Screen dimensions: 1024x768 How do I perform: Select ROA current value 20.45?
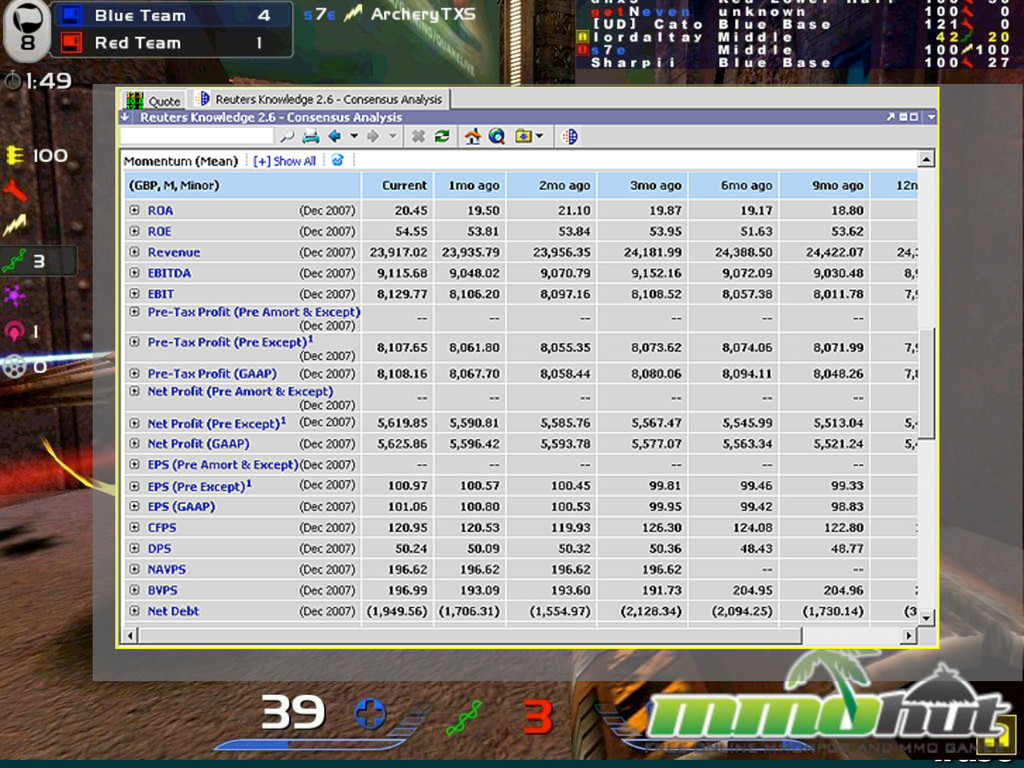tap(411, 210)
